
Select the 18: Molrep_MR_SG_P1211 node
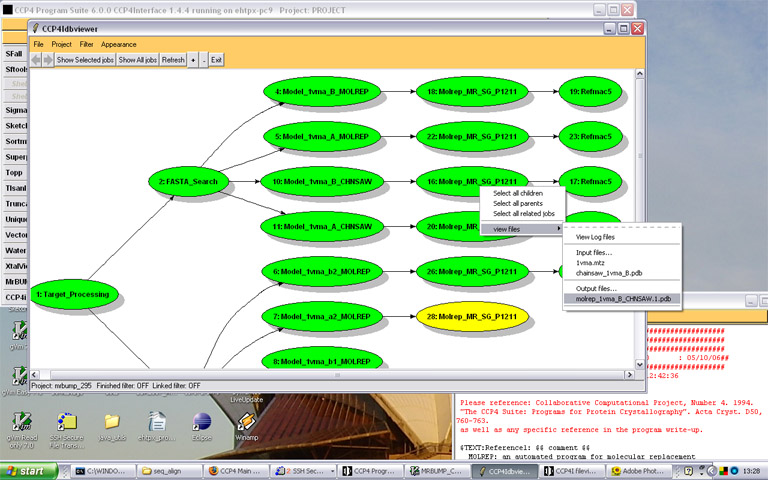[x=472, y=92]
